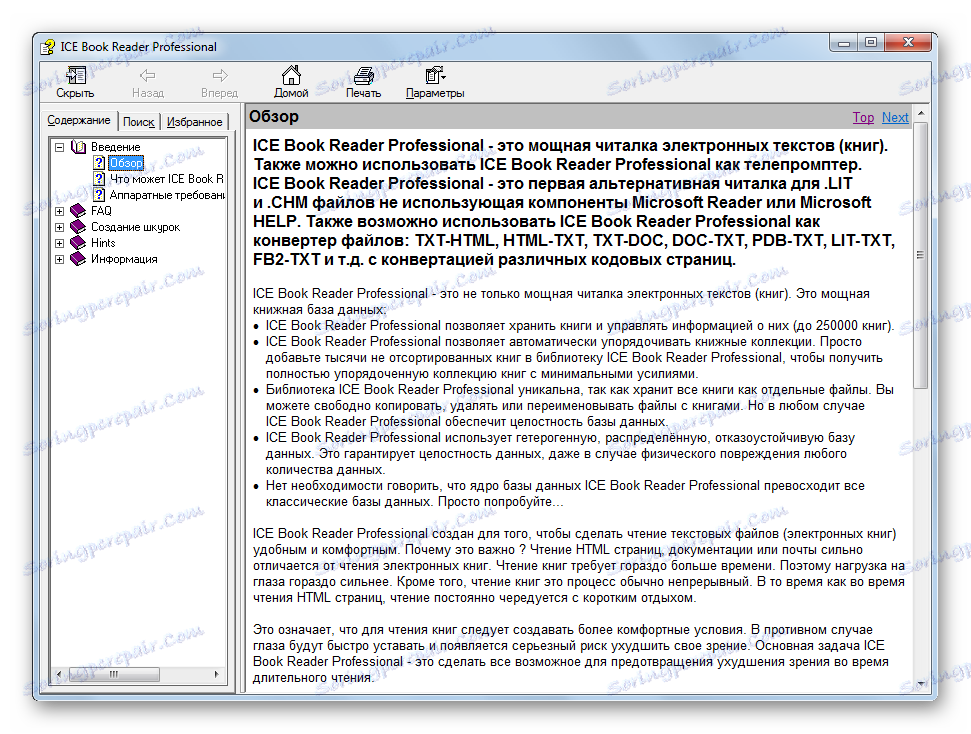Select the FAQ tree entry
Screen dimensions: 971x734
pos(102,211)
